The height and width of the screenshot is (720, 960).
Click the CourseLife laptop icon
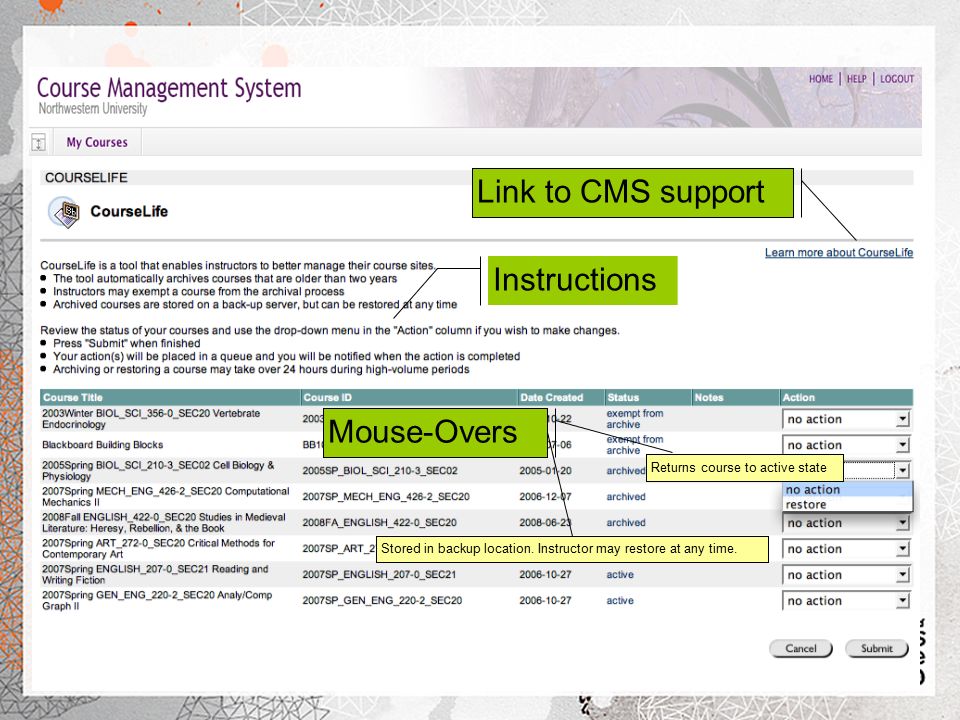(x=64, y=212)
